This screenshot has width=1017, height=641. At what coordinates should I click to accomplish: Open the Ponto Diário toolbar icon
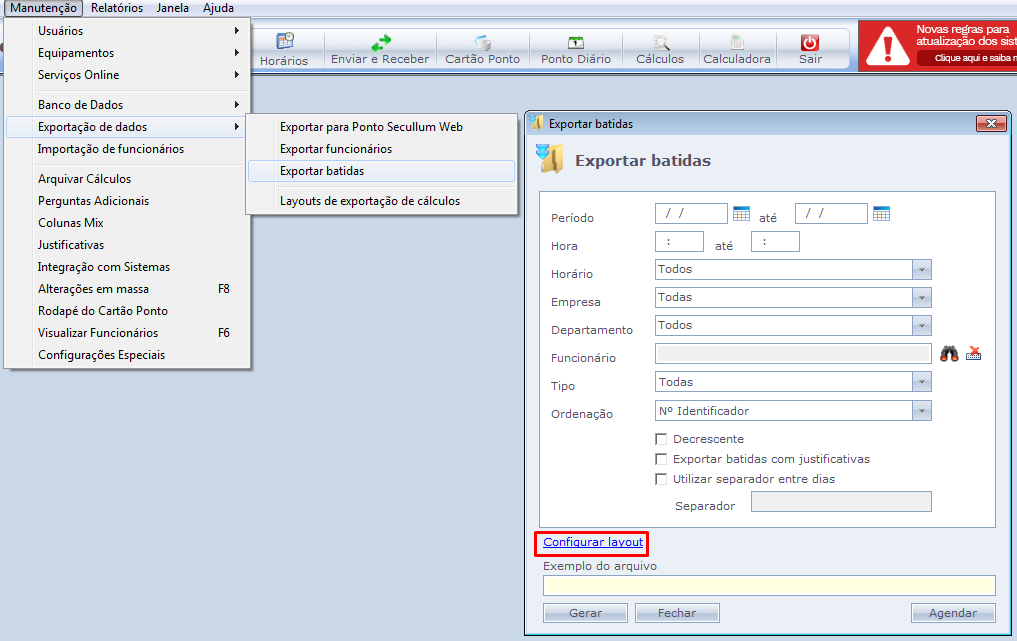576,43
